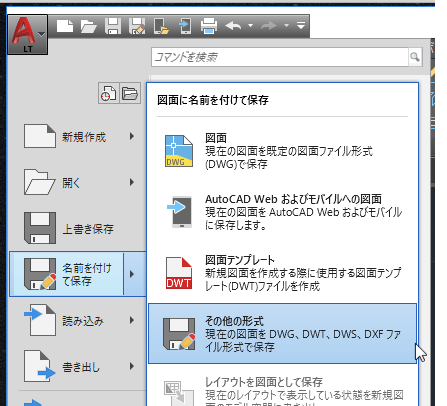Viewport: 447px width, 406px height.
Task: Expand the Redo history dropdown arrow
Action: coord(286,26)
